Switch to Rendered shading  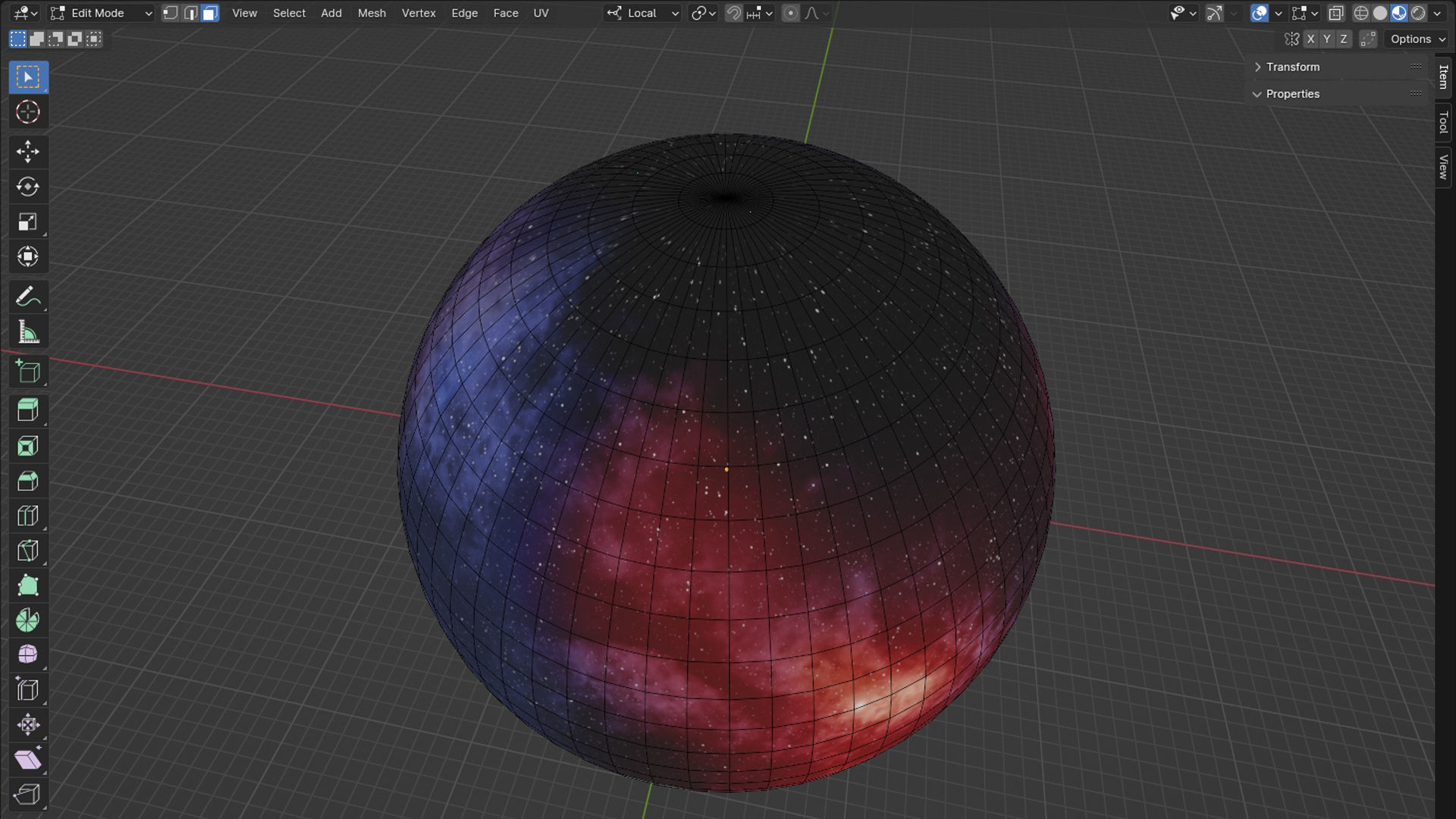[1418, 13]
